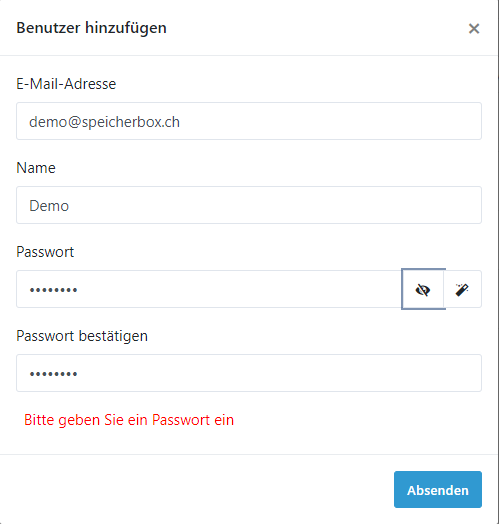The height and width of the screenshot is (524, 499).
Task: Place cursor after the 'Demo' name text
Action: tap(70, 206)
